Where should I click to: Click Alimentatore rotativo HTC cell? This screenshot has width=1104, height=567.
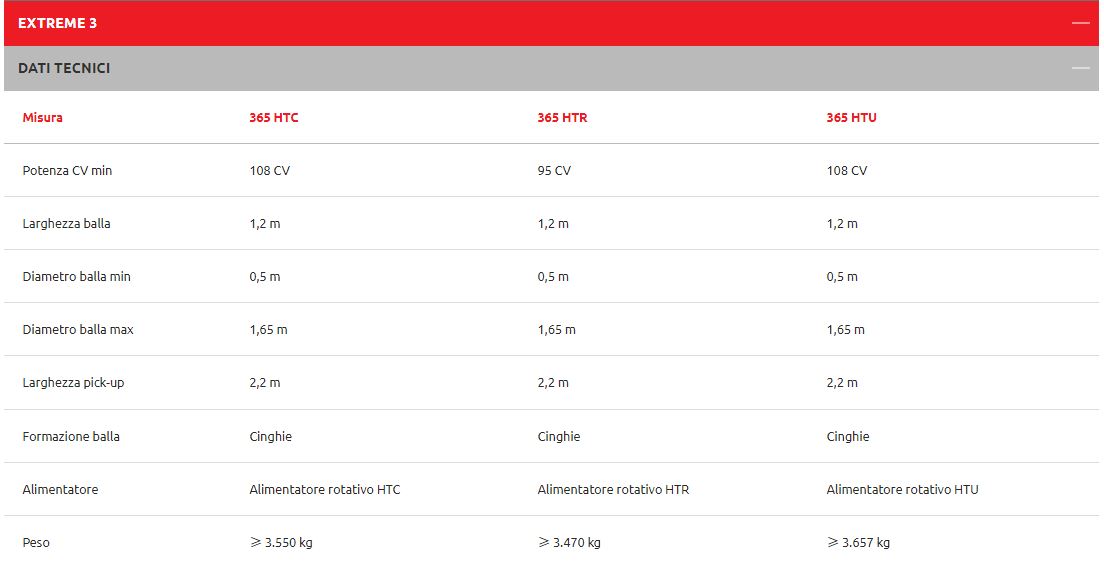(325, 490)
